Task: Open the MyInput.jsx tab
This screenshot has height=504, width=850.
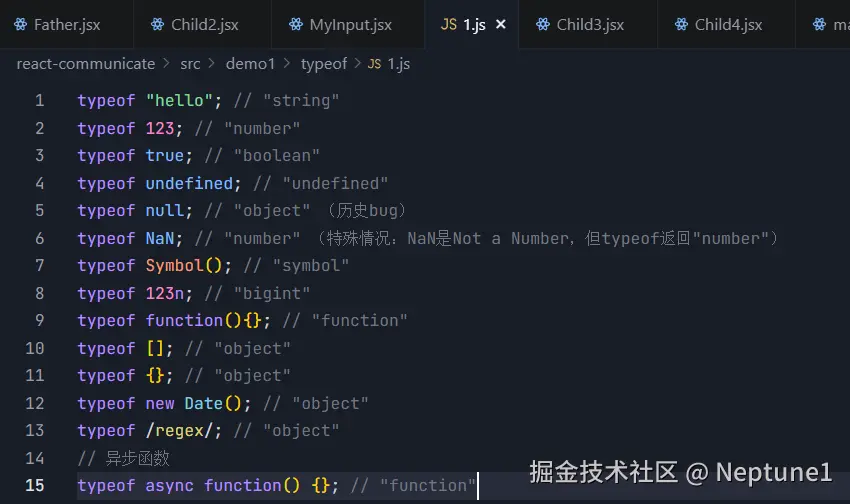Action: (x=350, y=24)
